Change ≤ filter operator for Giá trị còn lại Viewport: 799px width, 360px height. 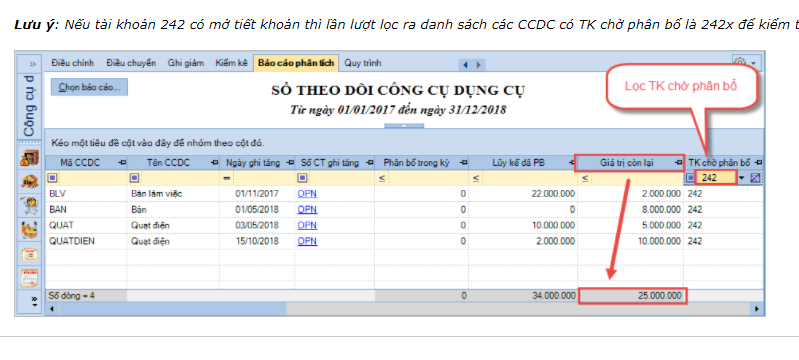(585, 178)
